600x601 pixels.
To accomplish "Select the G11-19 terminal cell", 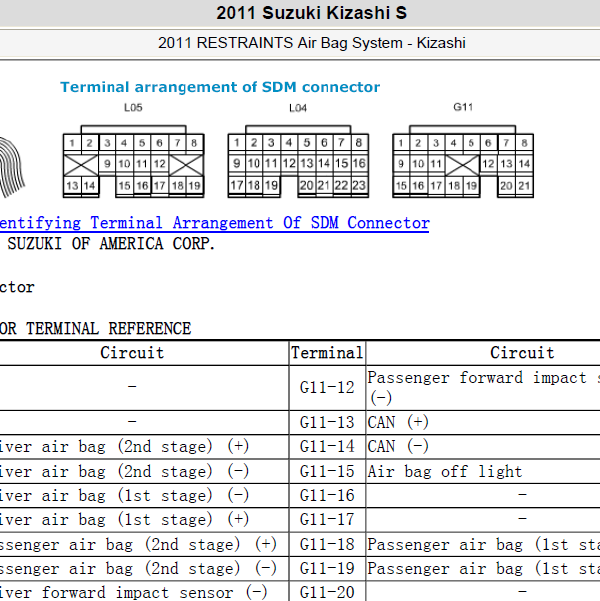I will [x=327, y=568].
